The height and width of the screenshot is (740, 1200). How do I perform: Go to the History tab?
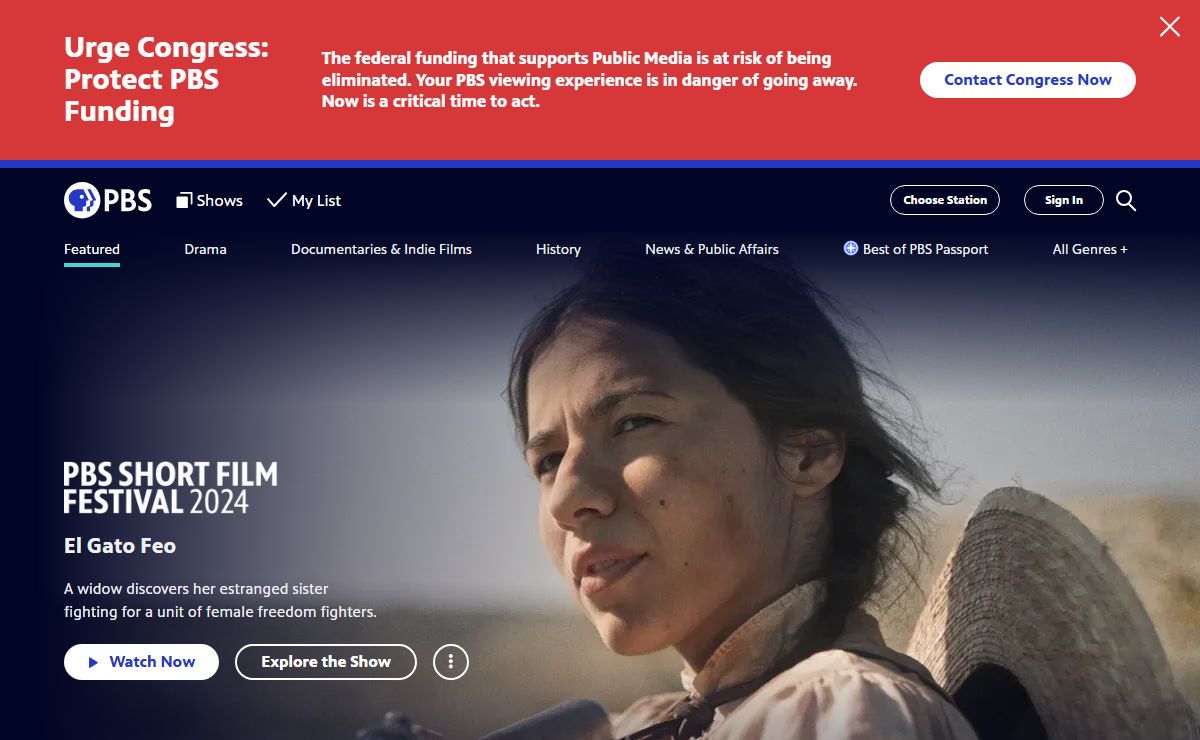[x=558, y=249]
